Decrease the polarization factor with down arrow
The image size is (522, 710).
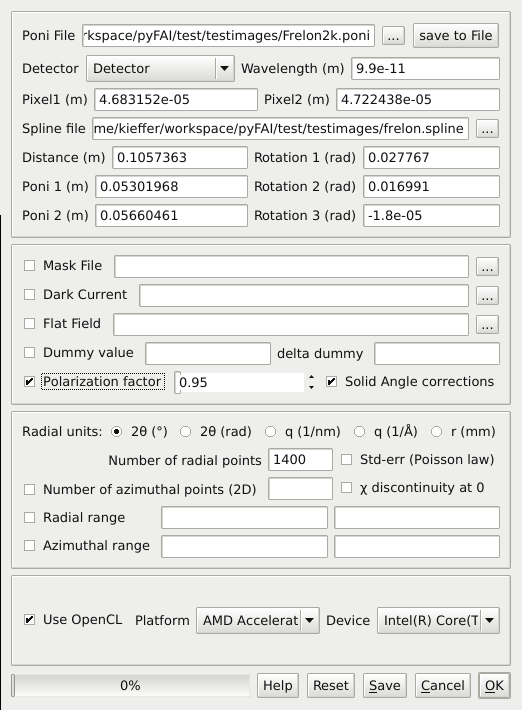click(x=311, y=388)
